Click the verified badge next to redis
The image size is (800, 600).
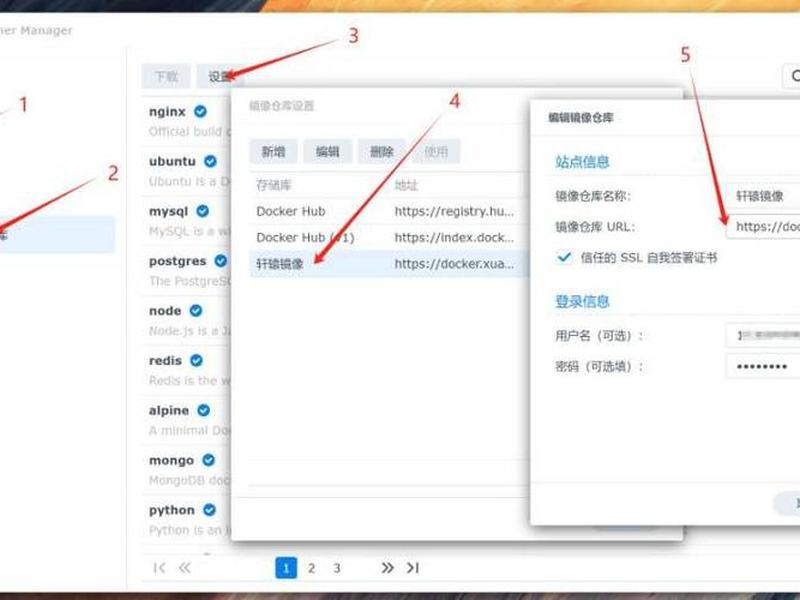tap(196, 360)
